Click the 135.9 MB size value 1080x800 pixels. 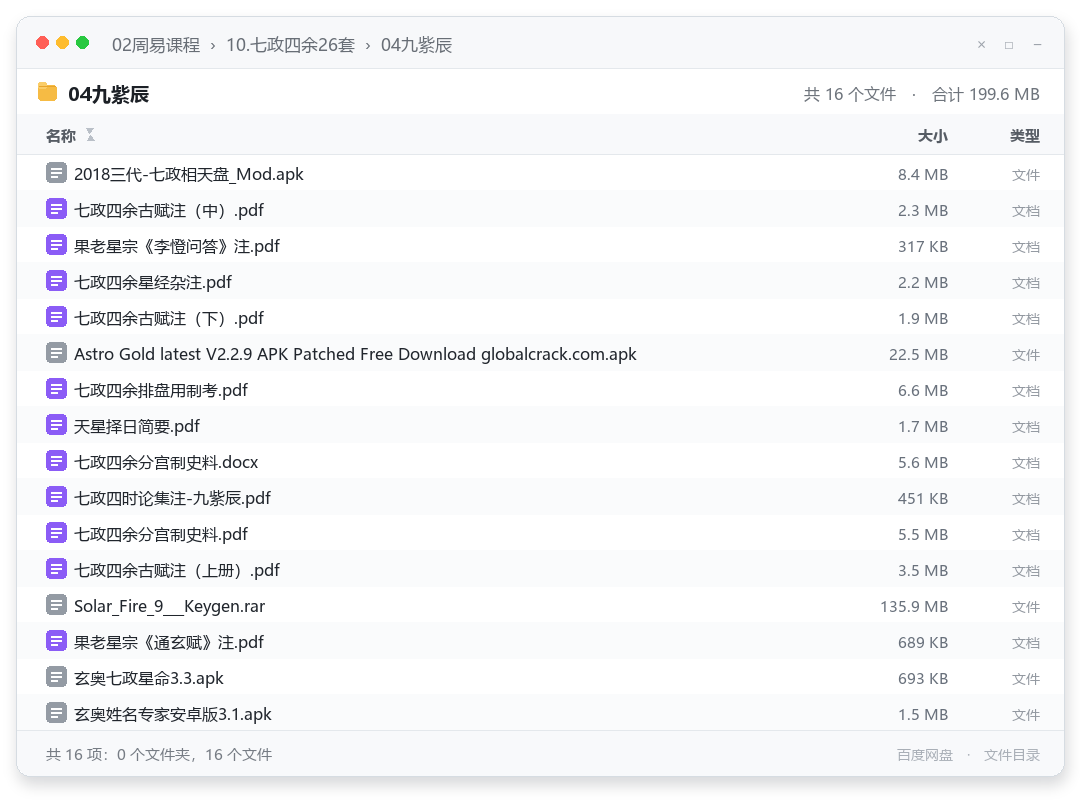click(x=914, y=606)
